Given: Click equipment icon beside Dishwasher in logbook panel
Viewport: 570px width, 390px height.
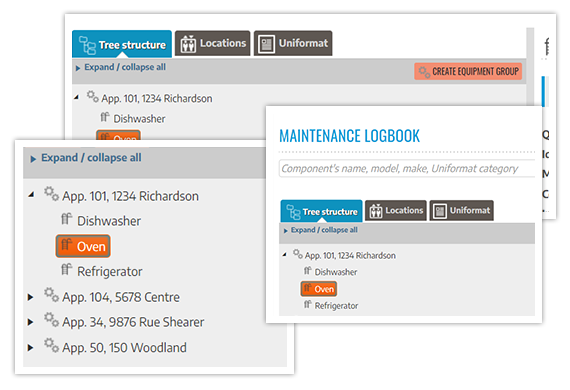Looking at the screenshot, I should tap(308, 270).
